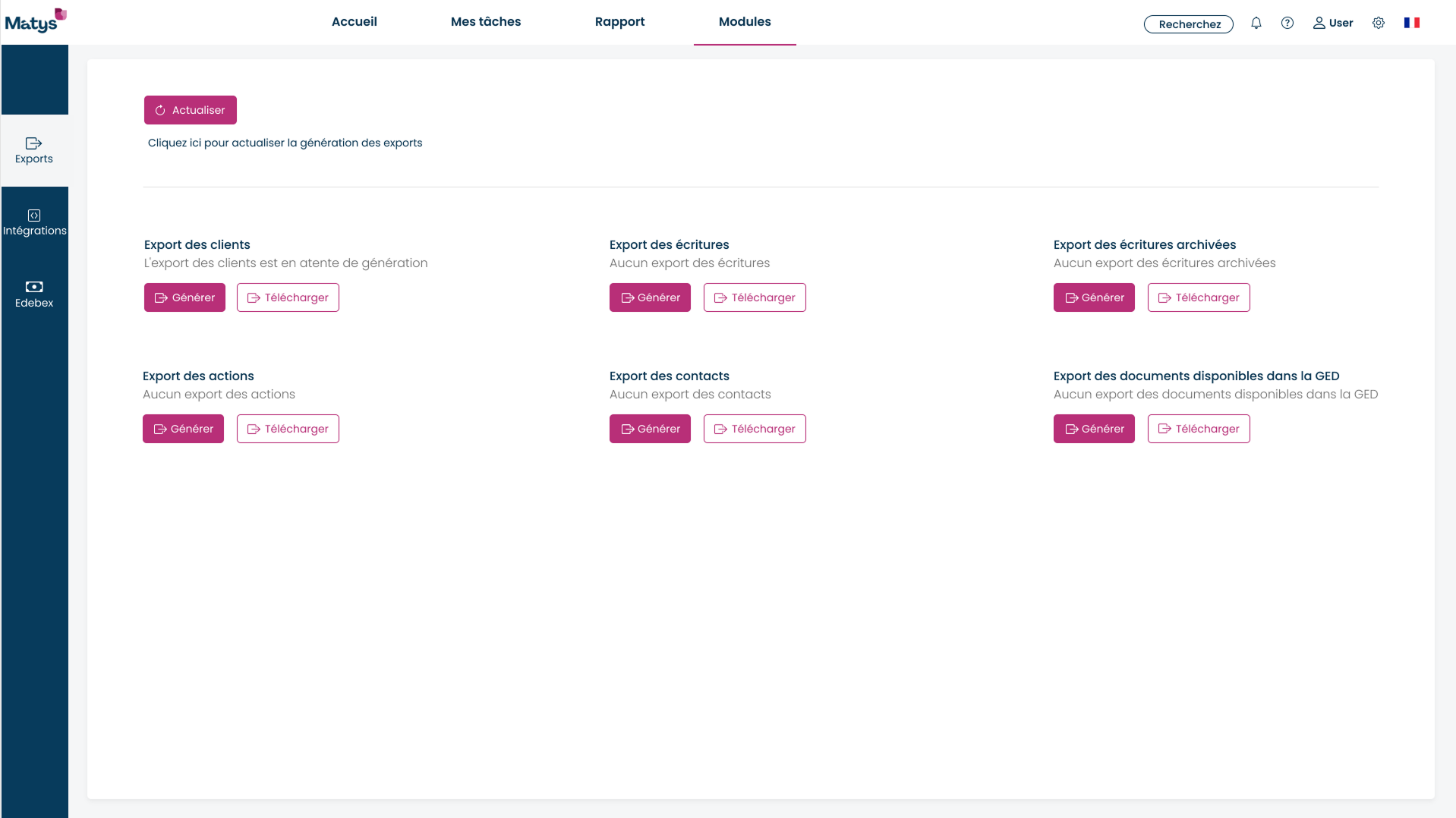The height and width of the screenshot is (818, 1456).
Task: Generate the Export des écritures archivées
Action: (1093, 297)
